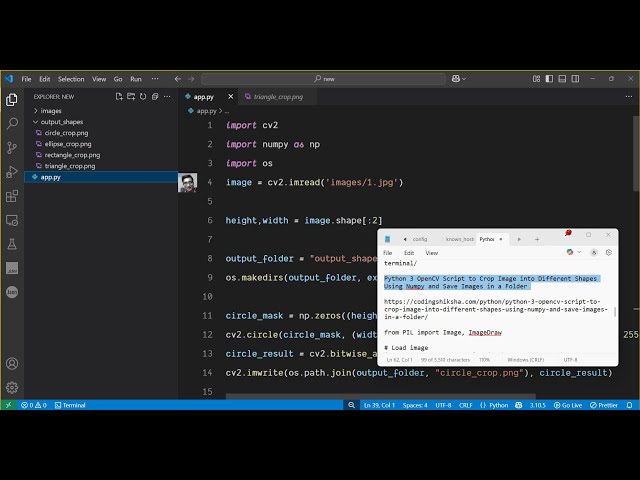Open the Explorer more actions menu
640x480 pixels.
tap(167, 97)
